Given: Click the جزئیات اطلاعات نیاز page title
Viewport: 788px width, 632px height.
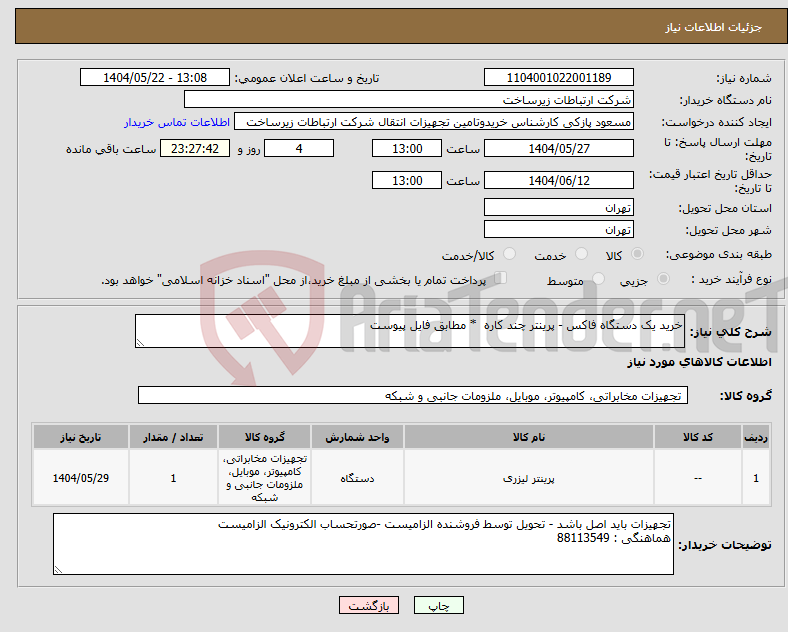Looking at the screenshot, I should tap(714, 27).
